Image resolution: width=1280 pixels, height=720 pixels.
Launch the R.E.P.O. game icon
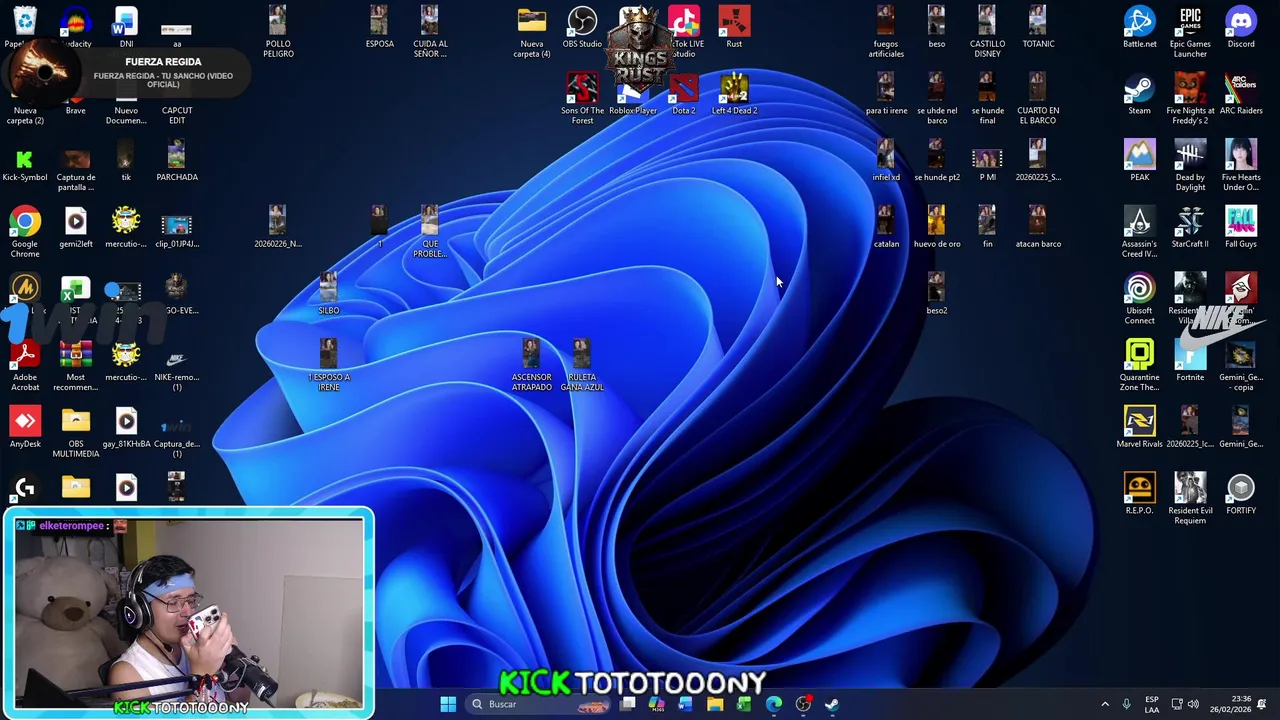point(1139,494)
